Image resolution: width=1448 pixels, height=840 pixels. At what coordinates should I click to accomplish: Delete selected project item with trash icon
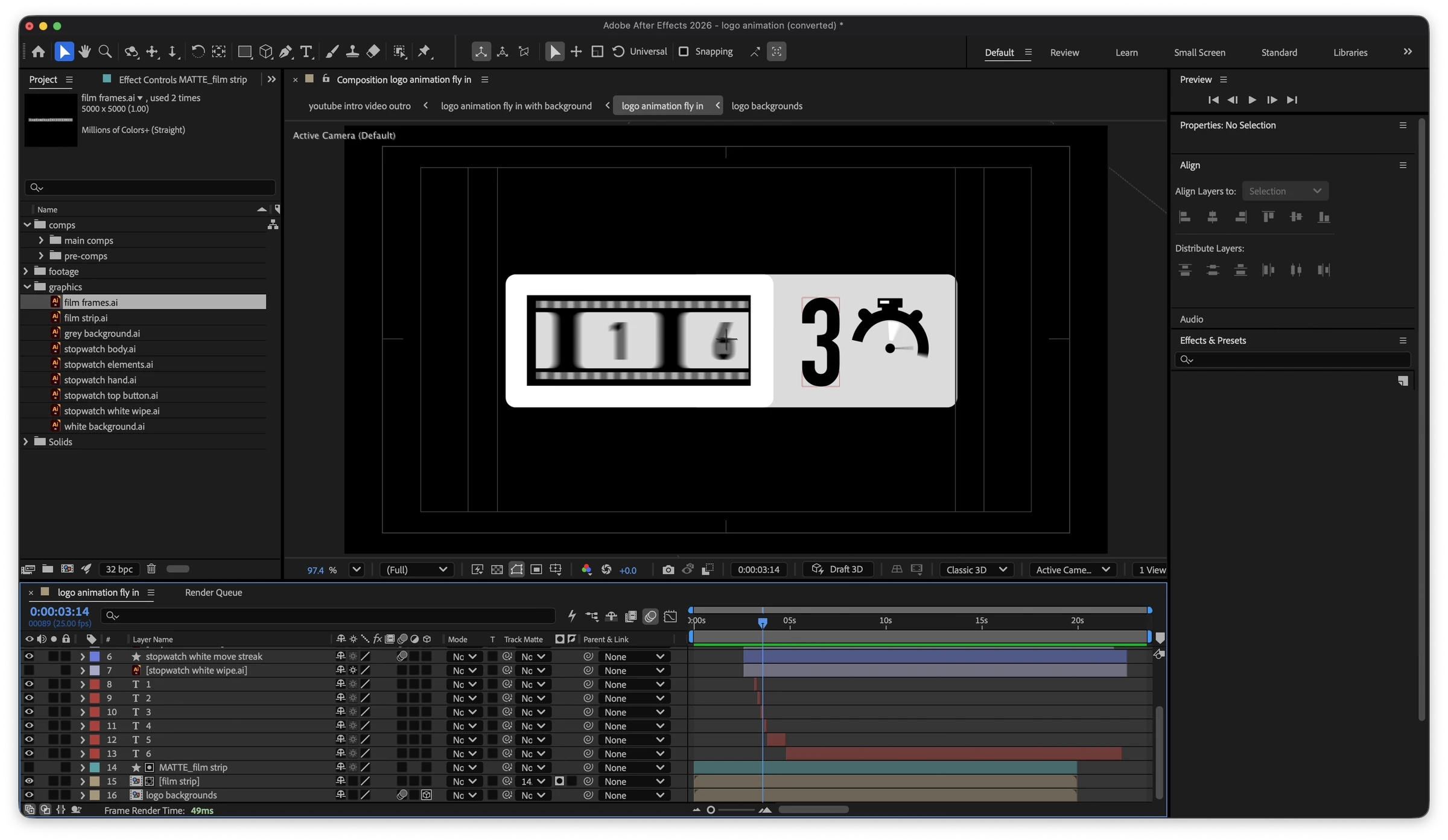pos(151,569)
